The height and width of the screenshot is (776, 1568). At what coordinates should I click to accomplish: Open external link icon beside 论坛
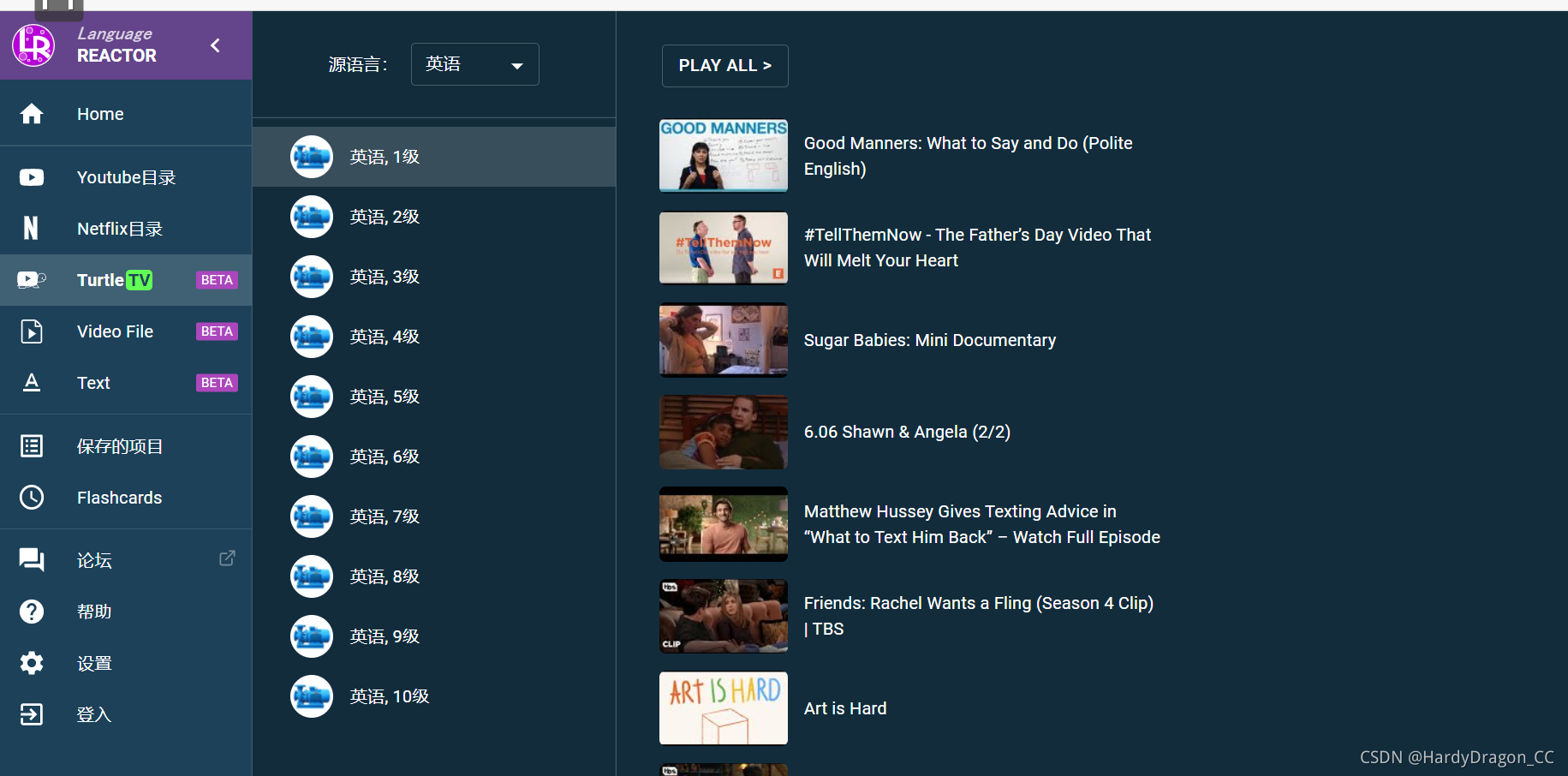click(x=227, y=558)
